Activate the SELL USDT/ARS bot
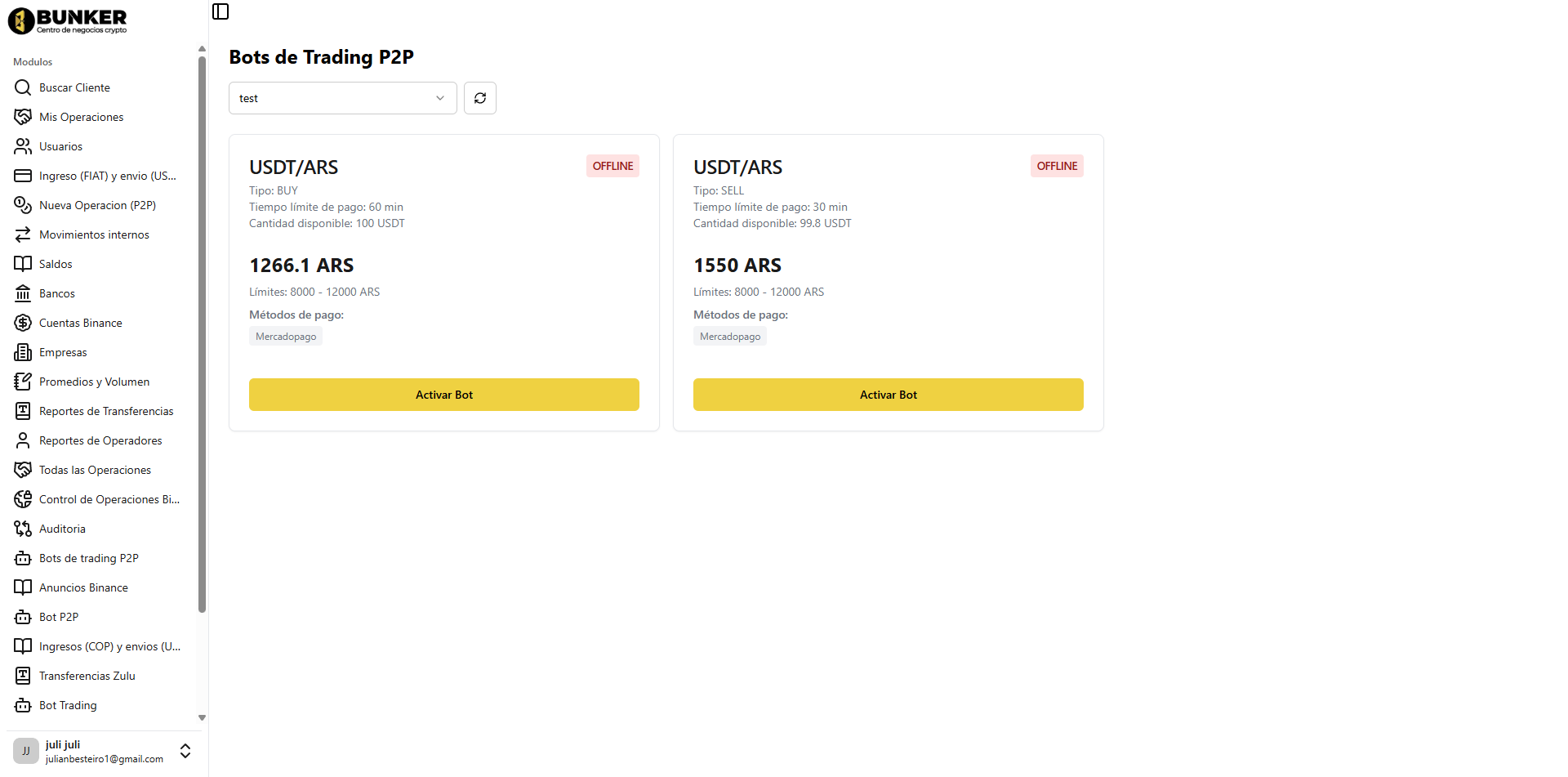The height and width of the screenshot is (777, 1568). pos(888,395)
